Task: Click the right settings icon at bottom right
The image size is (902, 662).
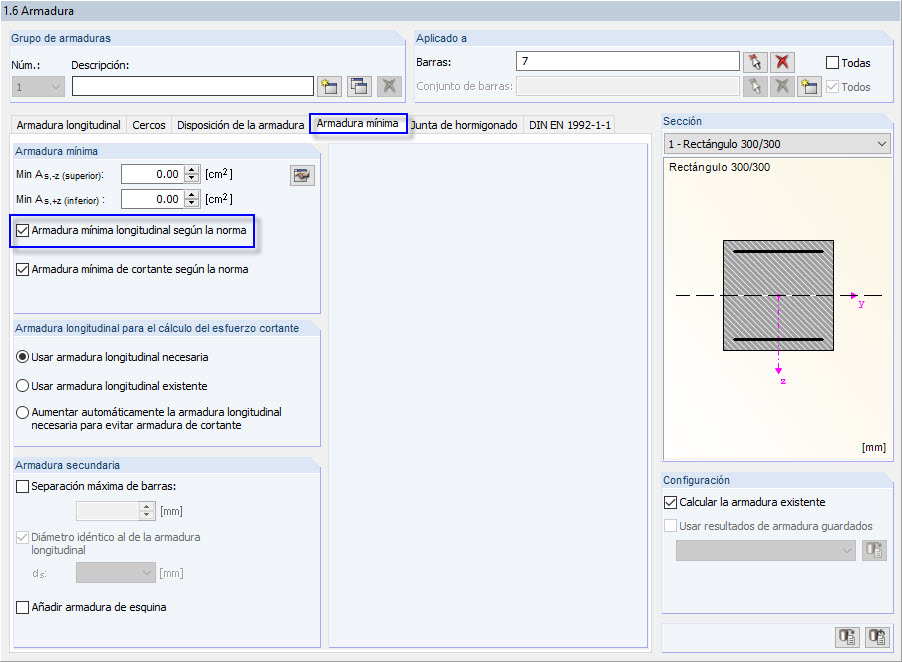Action: tap(877, 637)
